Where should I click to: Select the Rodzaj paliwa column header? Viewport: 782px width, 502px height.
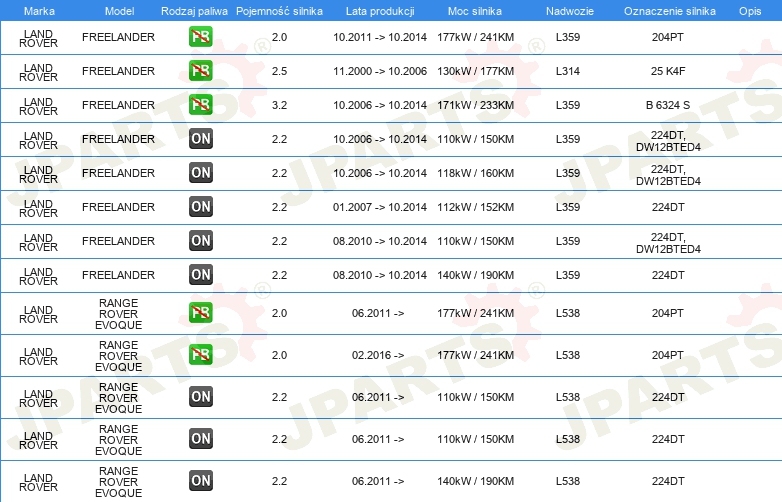point(194,11)
